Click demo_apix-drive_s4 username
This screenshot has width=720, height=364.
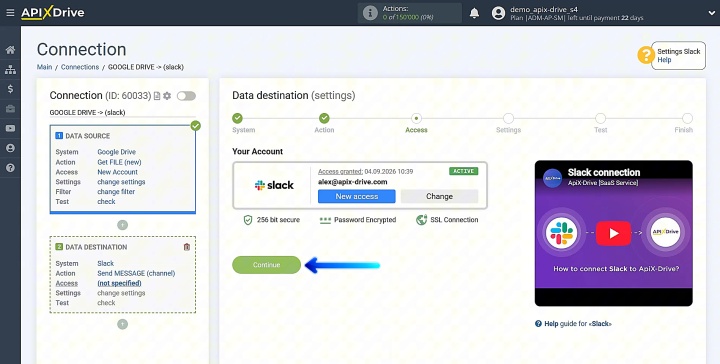[544, 9]
